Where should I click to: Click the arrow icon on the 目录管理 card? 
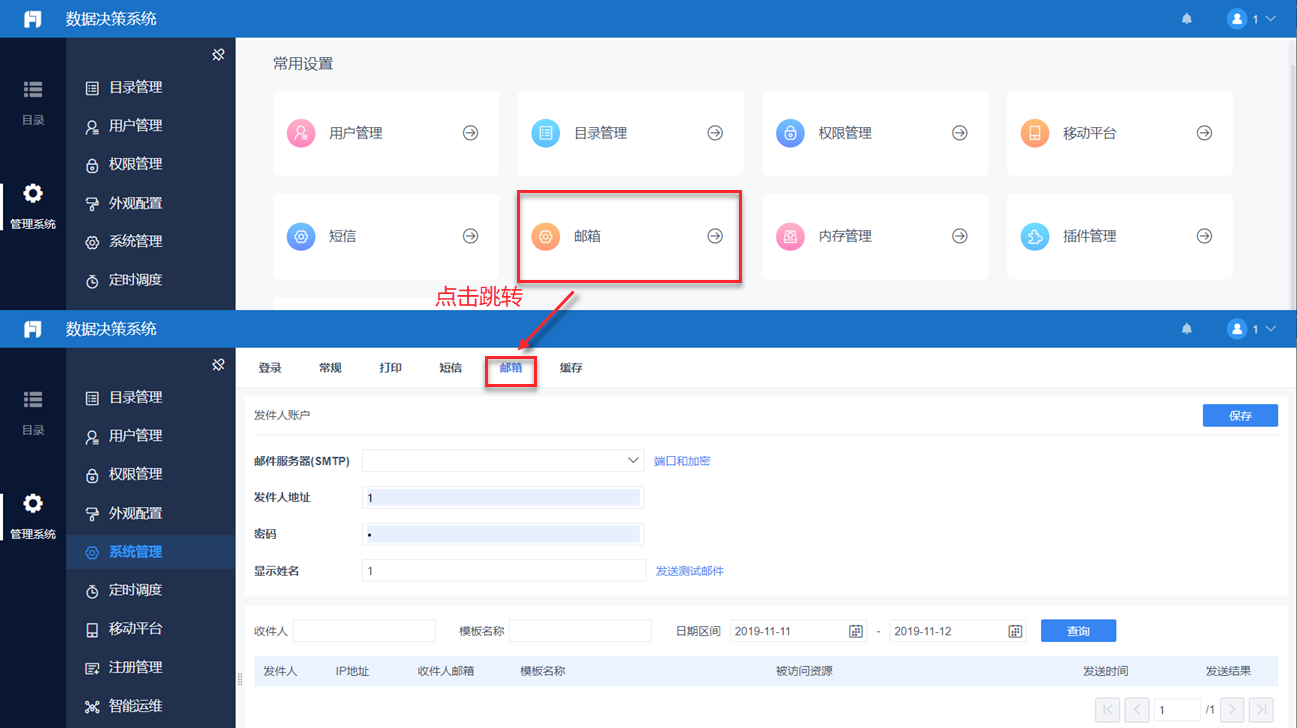click(715, 133)
